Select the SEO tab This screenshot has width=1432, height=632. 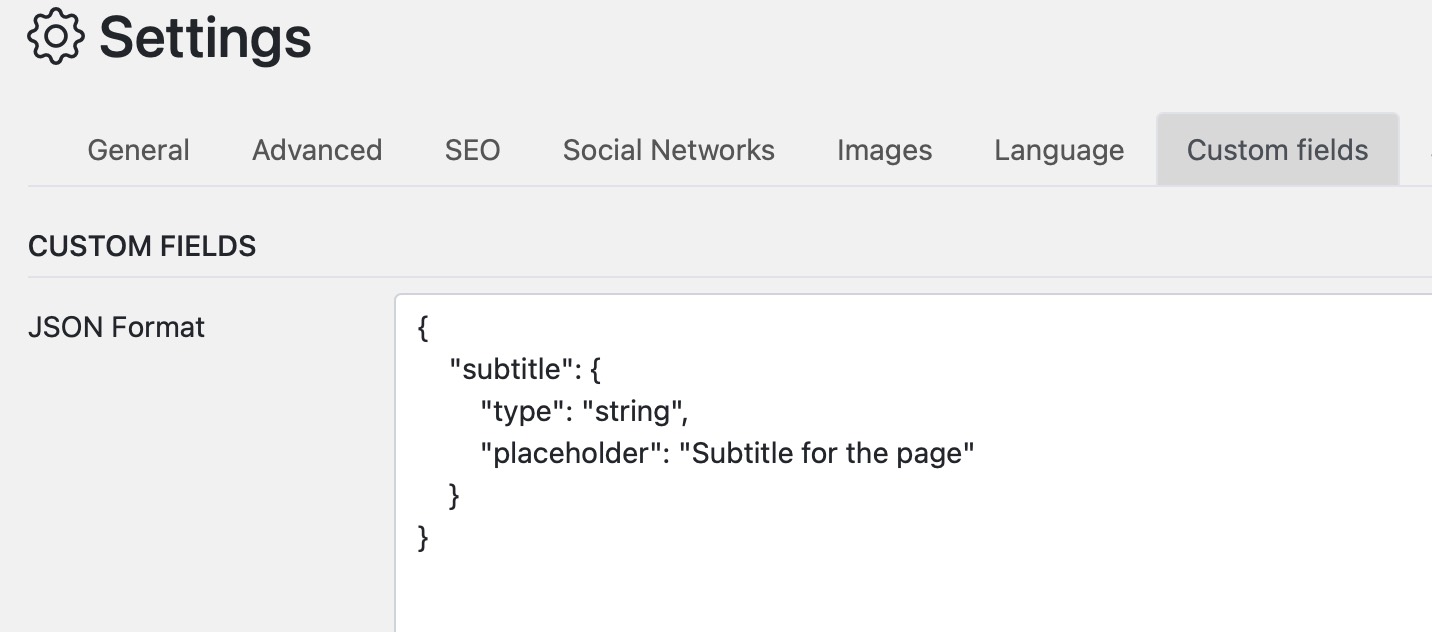coord(472,150)
